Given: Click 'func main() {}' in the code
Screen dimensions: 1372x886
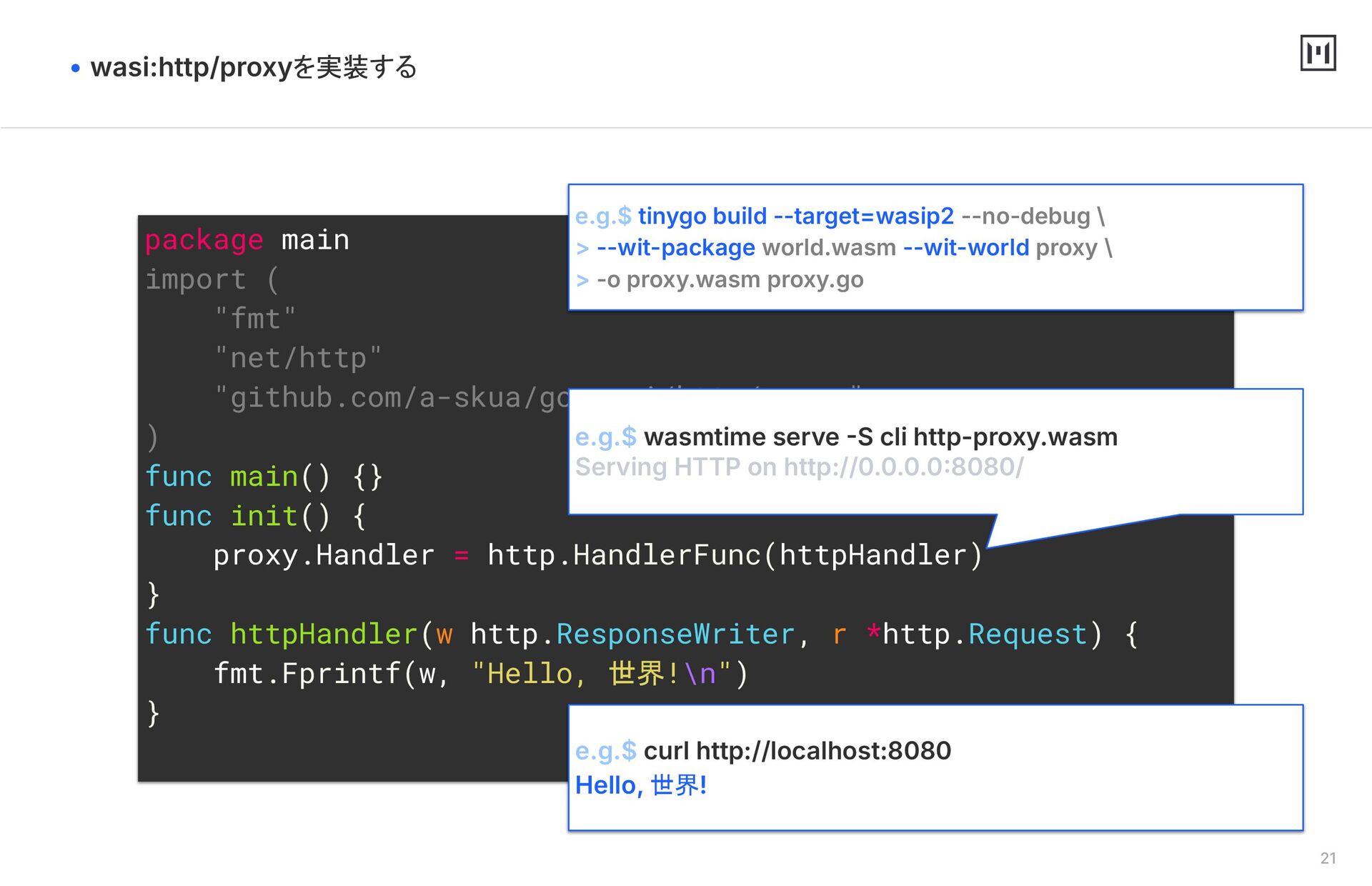Looking at the screenshot, I should point(264,477).
